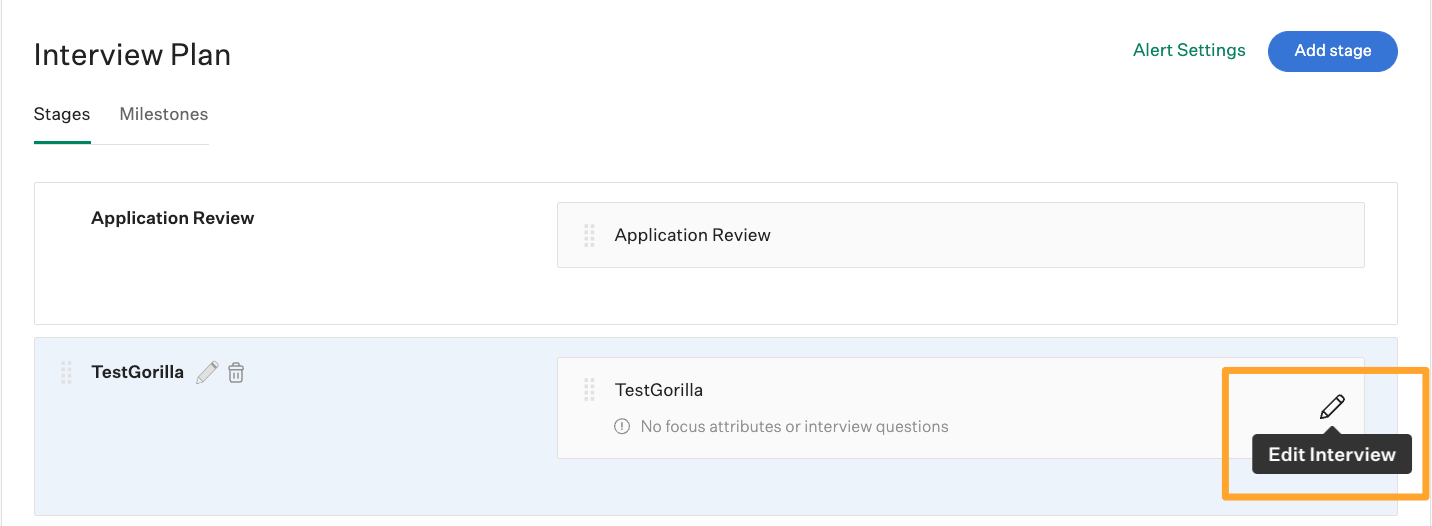Image resolution: width=1432 pixels, height=526 pixels.
Task: Select the Stages tab
Action: tap(62, 114)
